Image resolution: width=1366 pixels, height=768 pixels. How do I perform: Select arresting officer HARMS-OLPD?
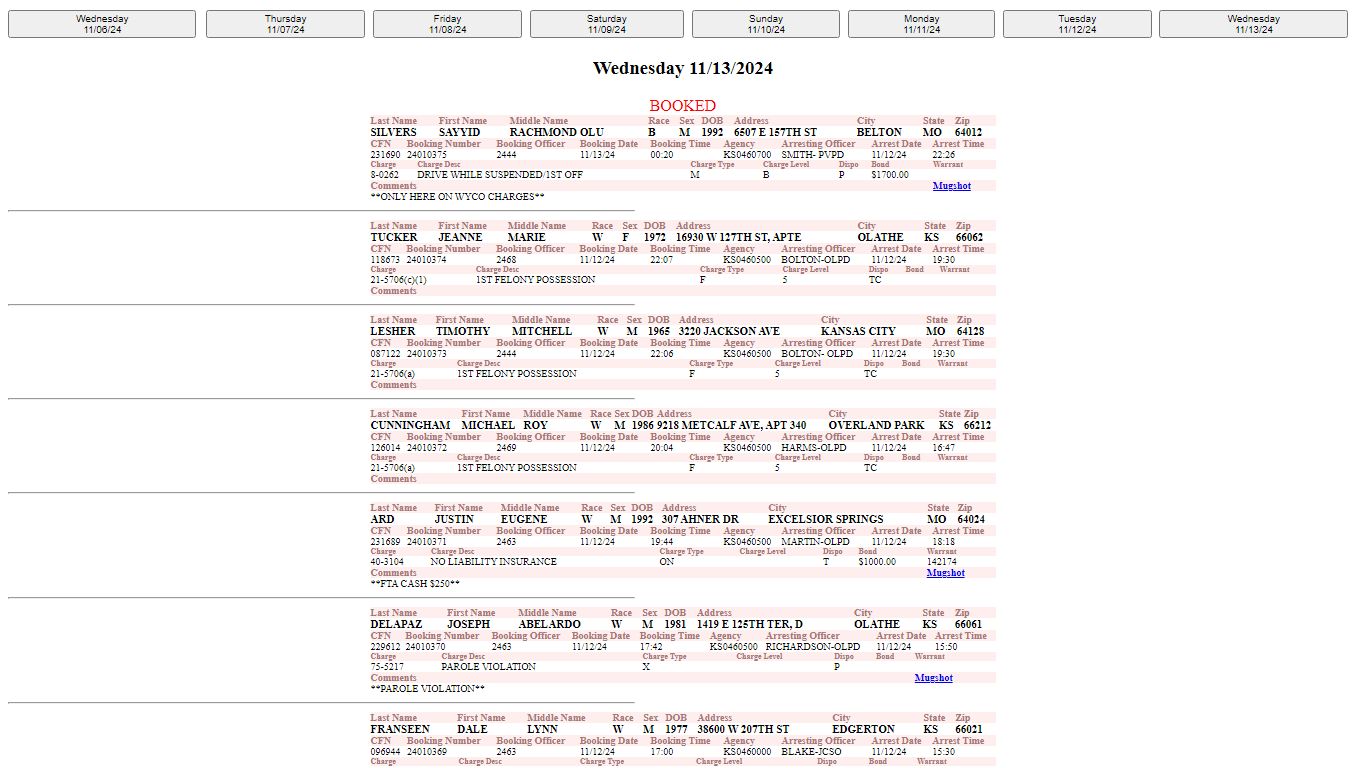tap(814, 448)
